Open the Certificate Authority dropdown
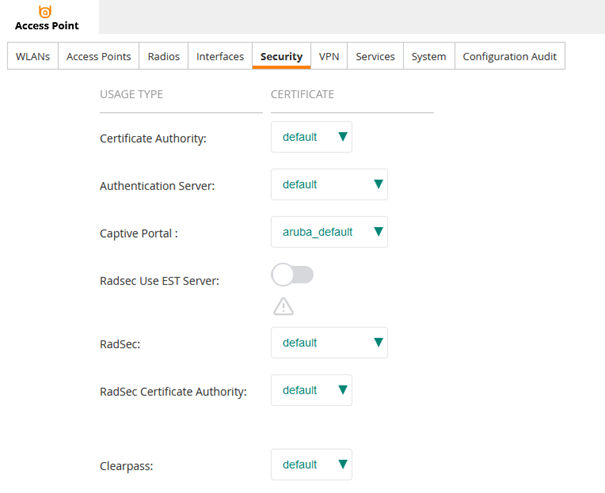The image size is (605, 493). pos(311,137)
